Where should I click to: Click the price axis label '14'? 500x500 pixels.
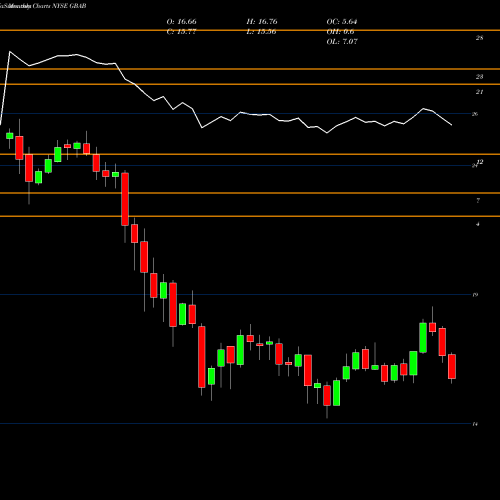[x=475, y=424]
